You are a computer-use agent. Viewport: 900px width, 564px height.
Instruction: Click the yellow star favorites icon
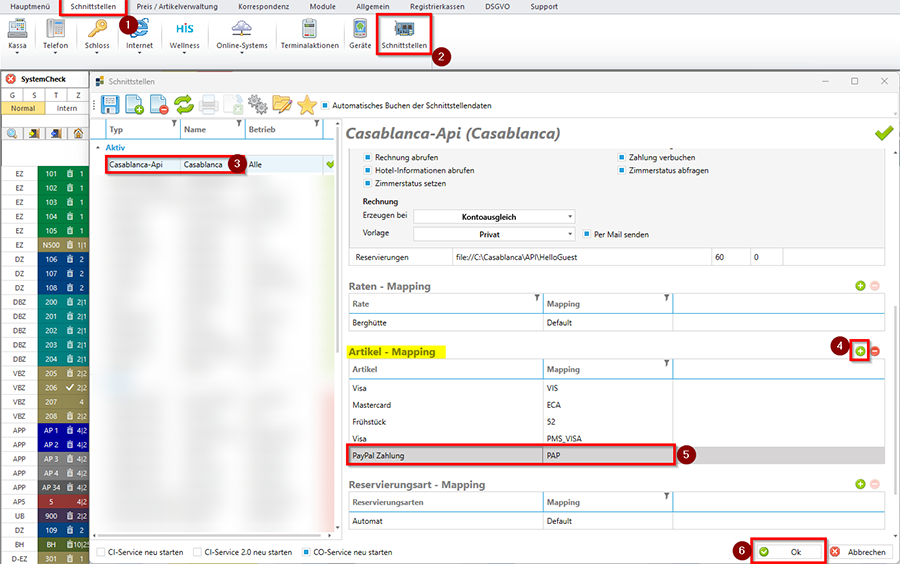306,104
